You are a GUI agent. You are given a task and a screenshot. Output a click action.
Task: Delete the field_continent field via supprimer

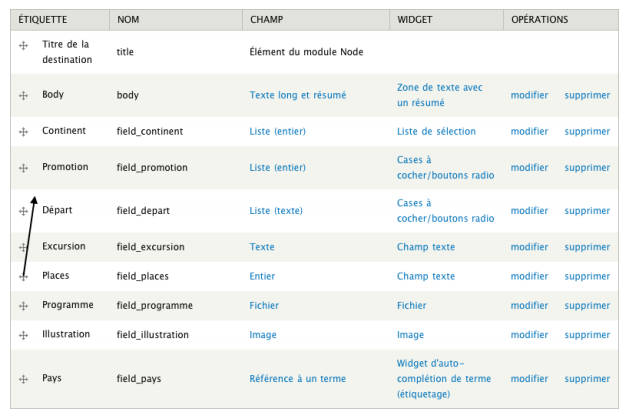pyautogui.click(x=587, y=131)
